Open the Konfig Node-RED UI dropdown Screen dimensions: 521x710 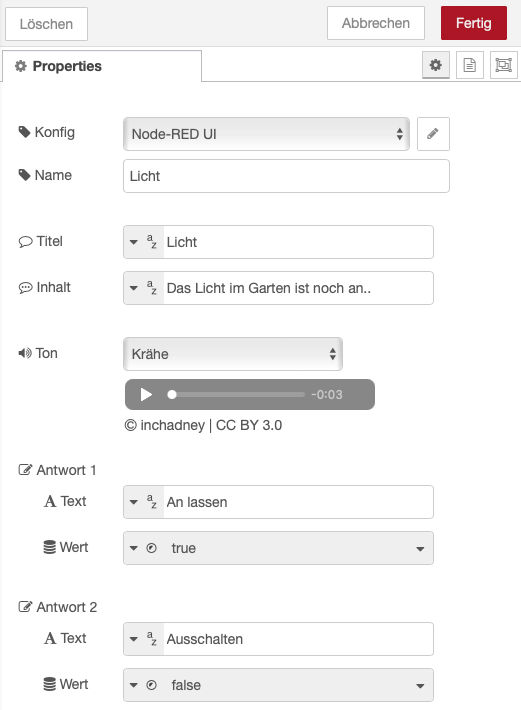pos(266,134)
